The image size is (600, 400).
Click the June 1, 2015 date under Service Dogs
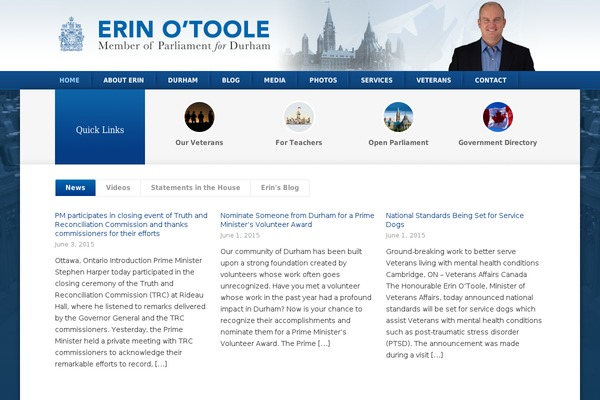tap(405, 235)
